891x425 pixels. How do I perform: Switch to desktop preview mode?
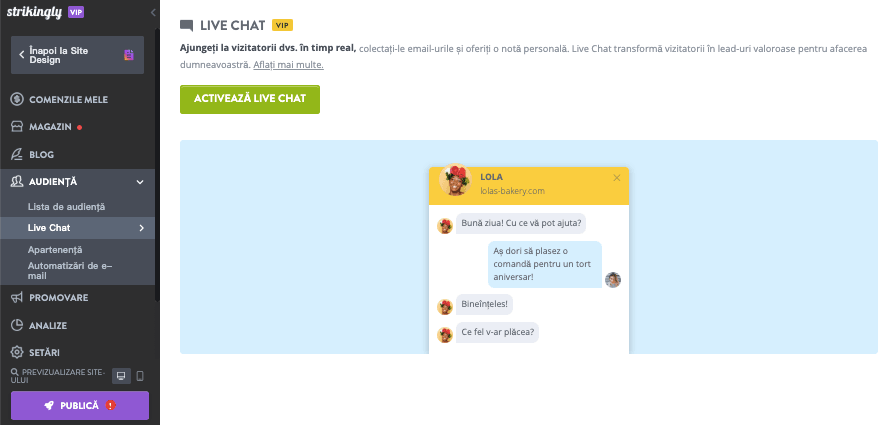(121, 376)
